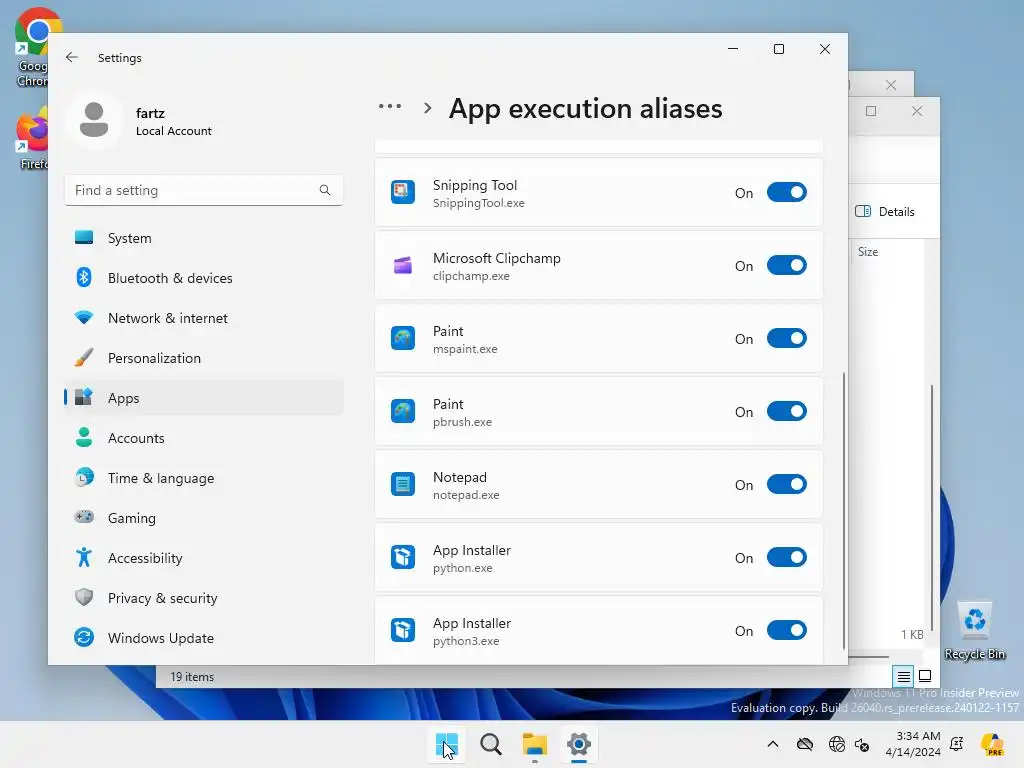
Task: Go back using the Settings back arrow
Action: [x=72, y=57]
